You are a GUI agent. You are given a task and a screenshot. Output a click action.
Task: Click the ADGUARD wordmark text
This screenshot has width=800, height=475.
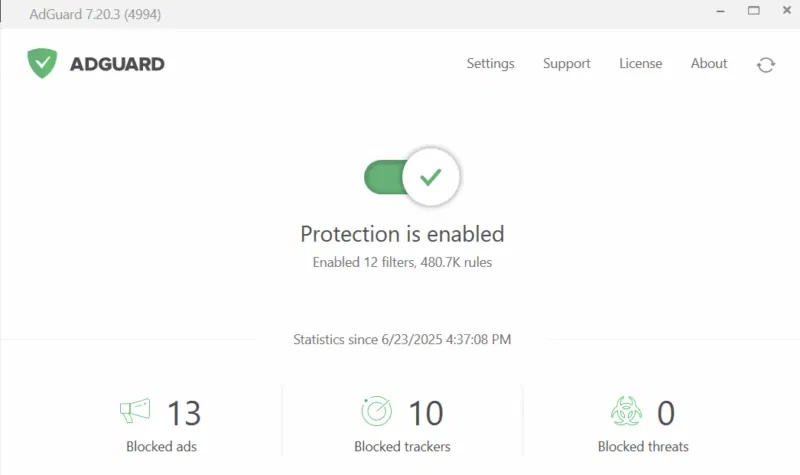point(117,64)
